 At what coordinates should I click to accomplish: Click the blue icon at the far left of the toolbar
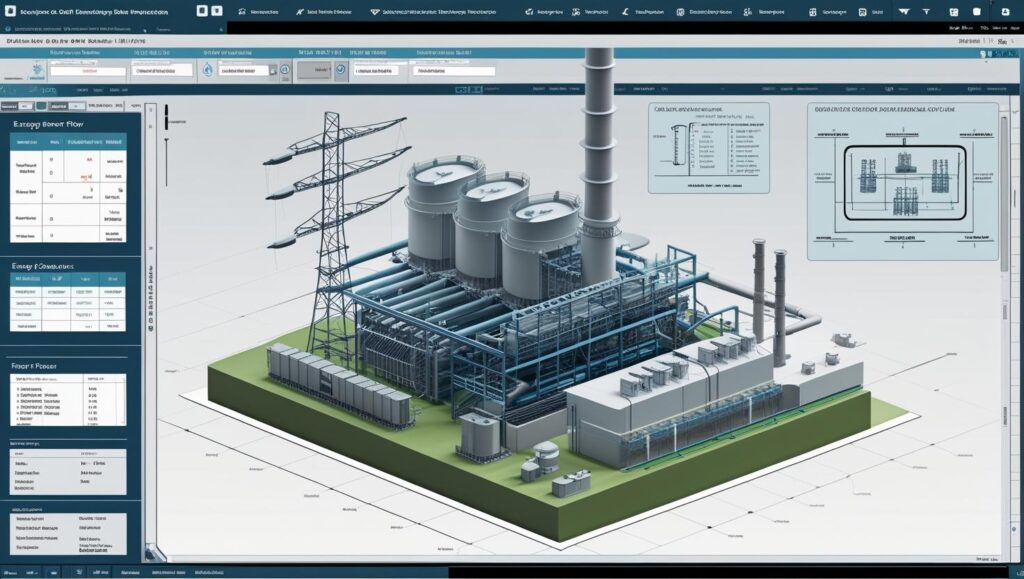pos(36,71)
